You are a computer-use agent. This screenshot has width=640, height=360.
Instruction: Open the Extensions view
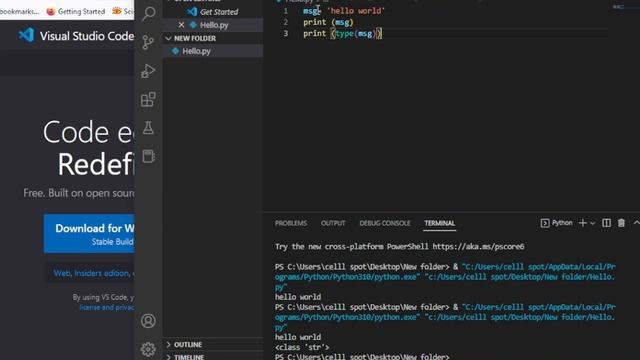[x=148, y=99]
